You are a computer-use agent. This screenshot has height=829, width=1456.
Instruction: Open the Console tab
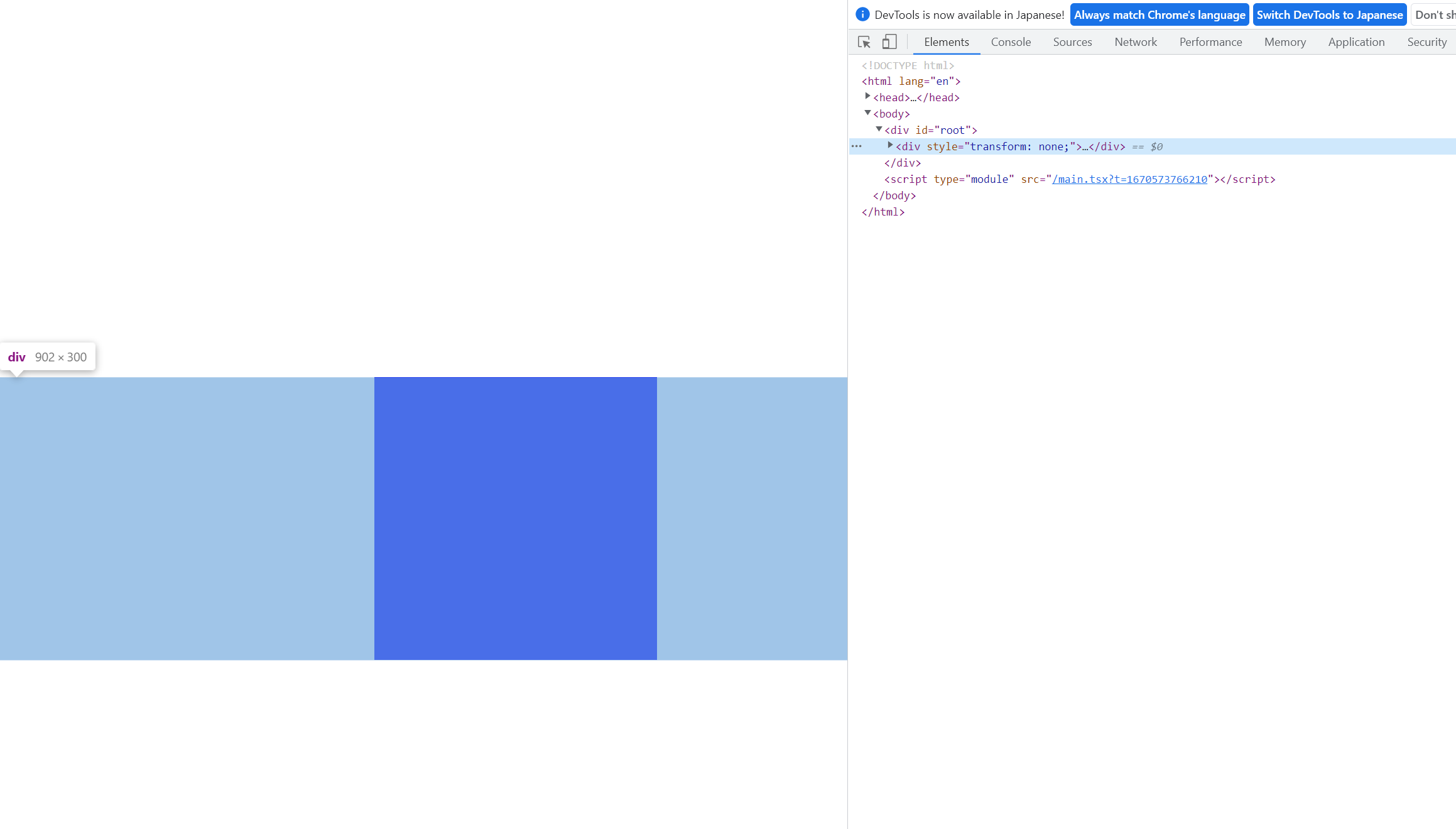[1010, 42]
